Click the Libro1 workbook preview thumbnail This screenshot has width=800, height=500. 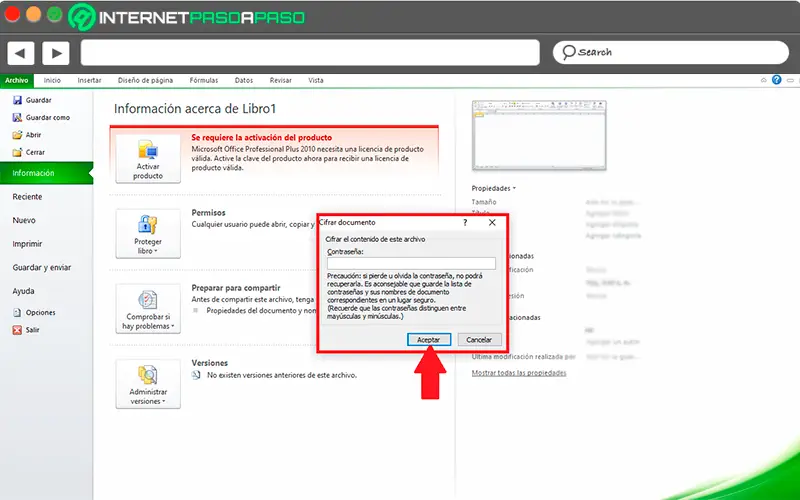(539, 135)
